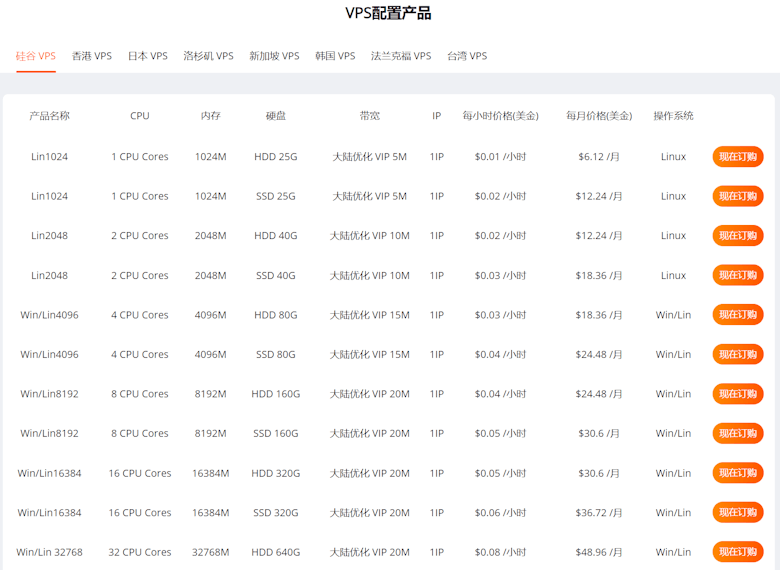Open the 韩国 VPS tab

335,56
